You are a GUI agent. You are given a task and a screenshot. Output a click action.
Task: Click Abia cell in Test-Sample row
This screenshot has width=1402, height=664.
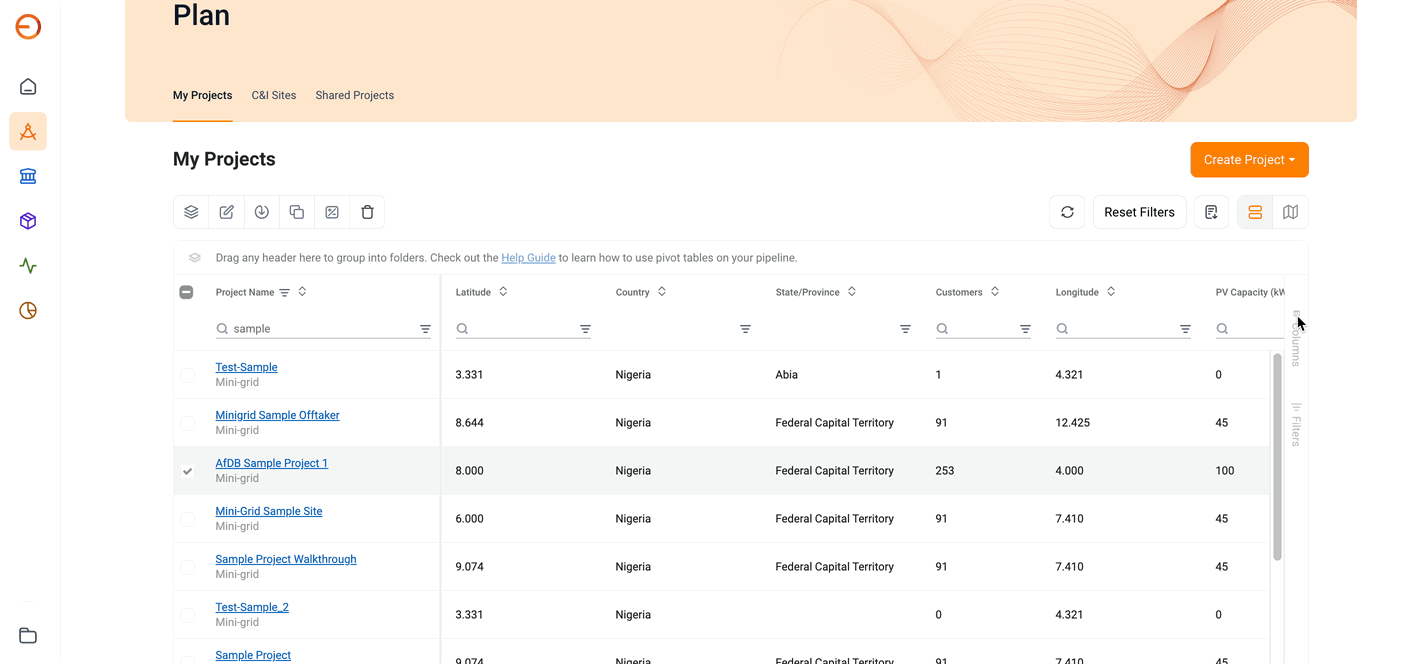(787, 375)
